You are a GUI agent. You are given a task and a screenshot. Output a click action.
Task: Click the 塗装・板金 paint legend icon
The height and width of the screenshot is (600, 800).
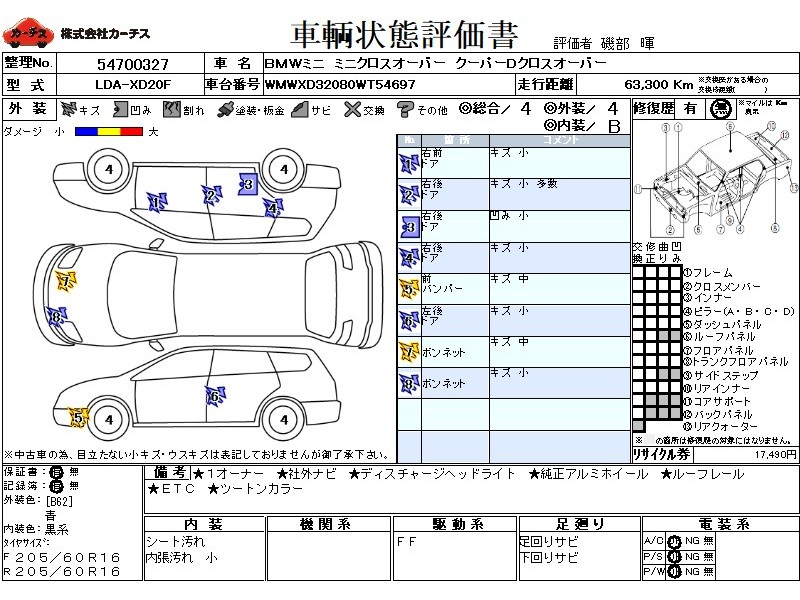point(225,110)
